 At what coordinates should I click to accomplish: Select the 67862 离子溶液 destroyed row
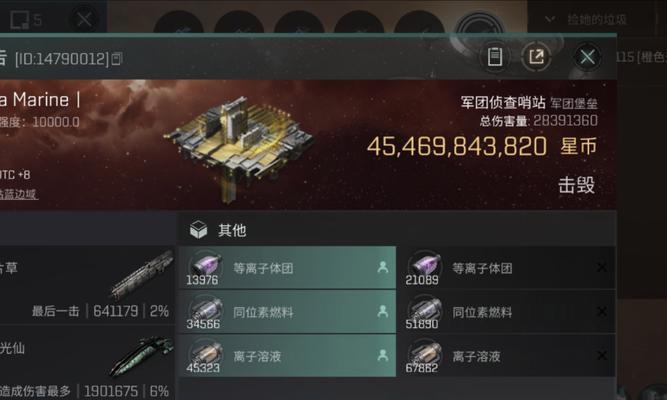[507, 356]
